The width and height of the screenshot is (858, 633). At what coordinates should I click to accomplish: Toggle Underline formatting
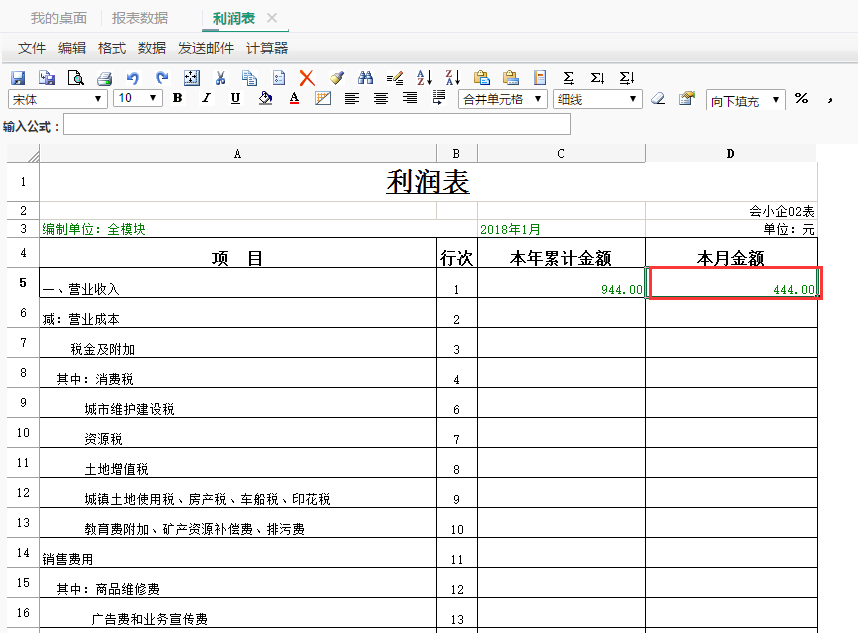(235, 98)
